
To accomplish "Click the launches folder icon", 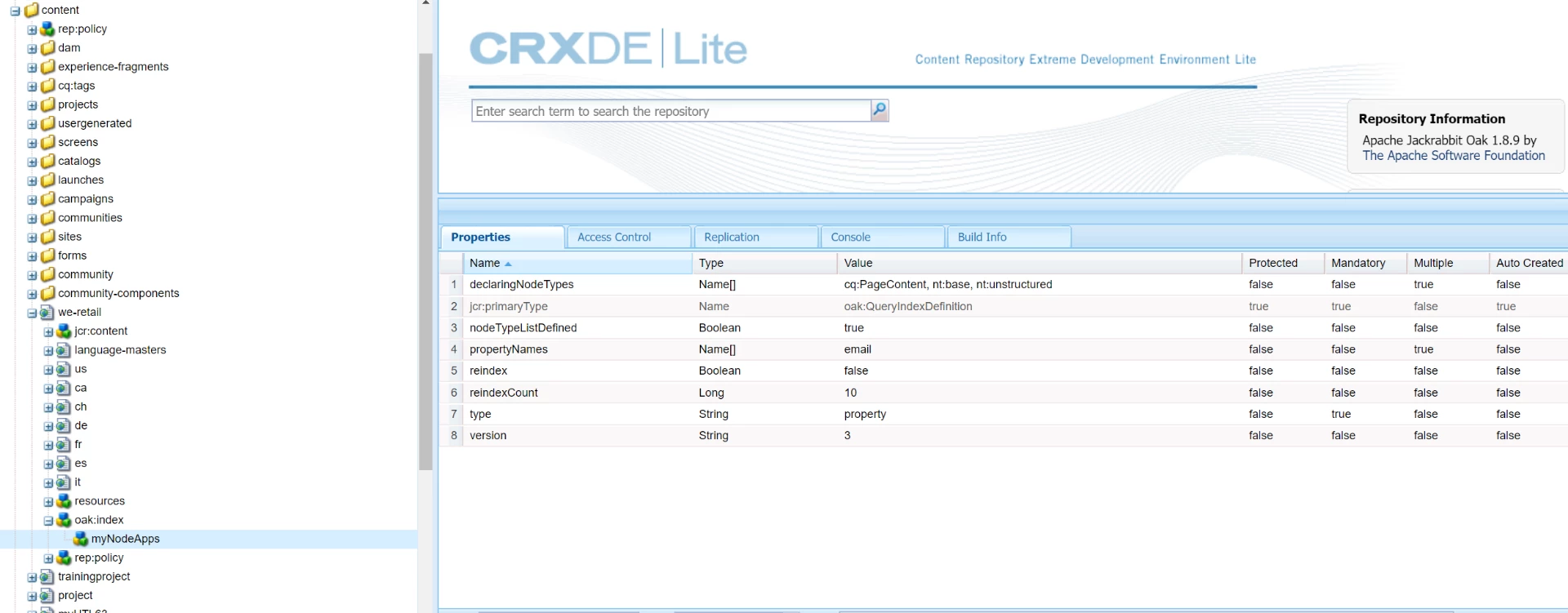I will point(48,179).
